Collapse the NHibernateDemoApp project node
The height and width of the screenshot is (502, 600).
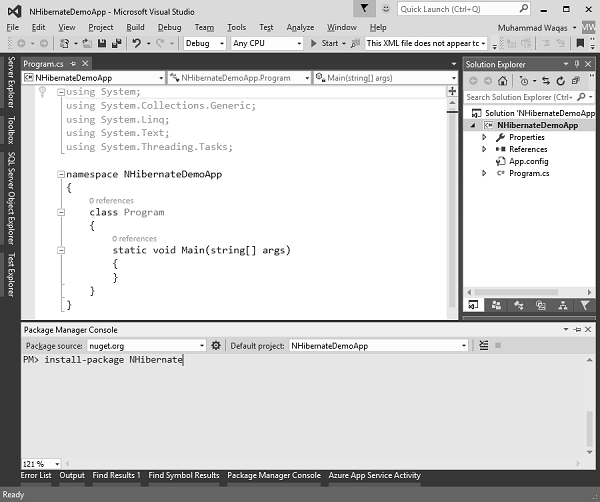(474, 126)
